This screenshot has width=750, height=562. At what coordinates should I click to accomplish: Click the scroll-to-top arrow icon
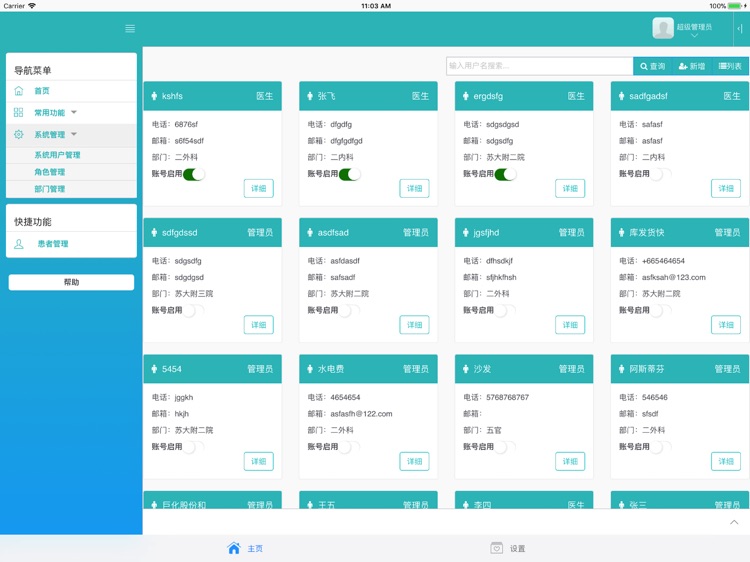coord(734,522)
